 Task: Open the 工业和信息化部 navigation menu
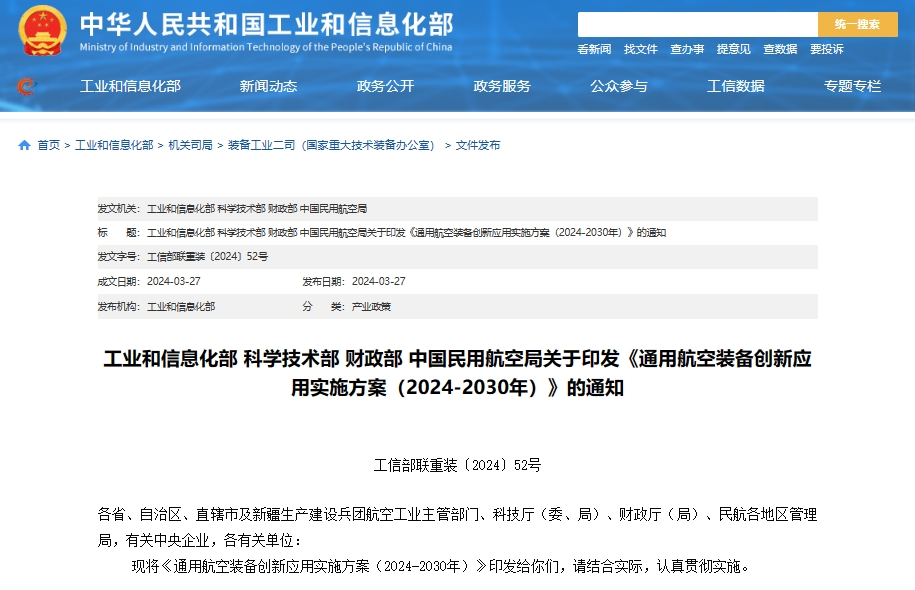(x=130, y=86)
